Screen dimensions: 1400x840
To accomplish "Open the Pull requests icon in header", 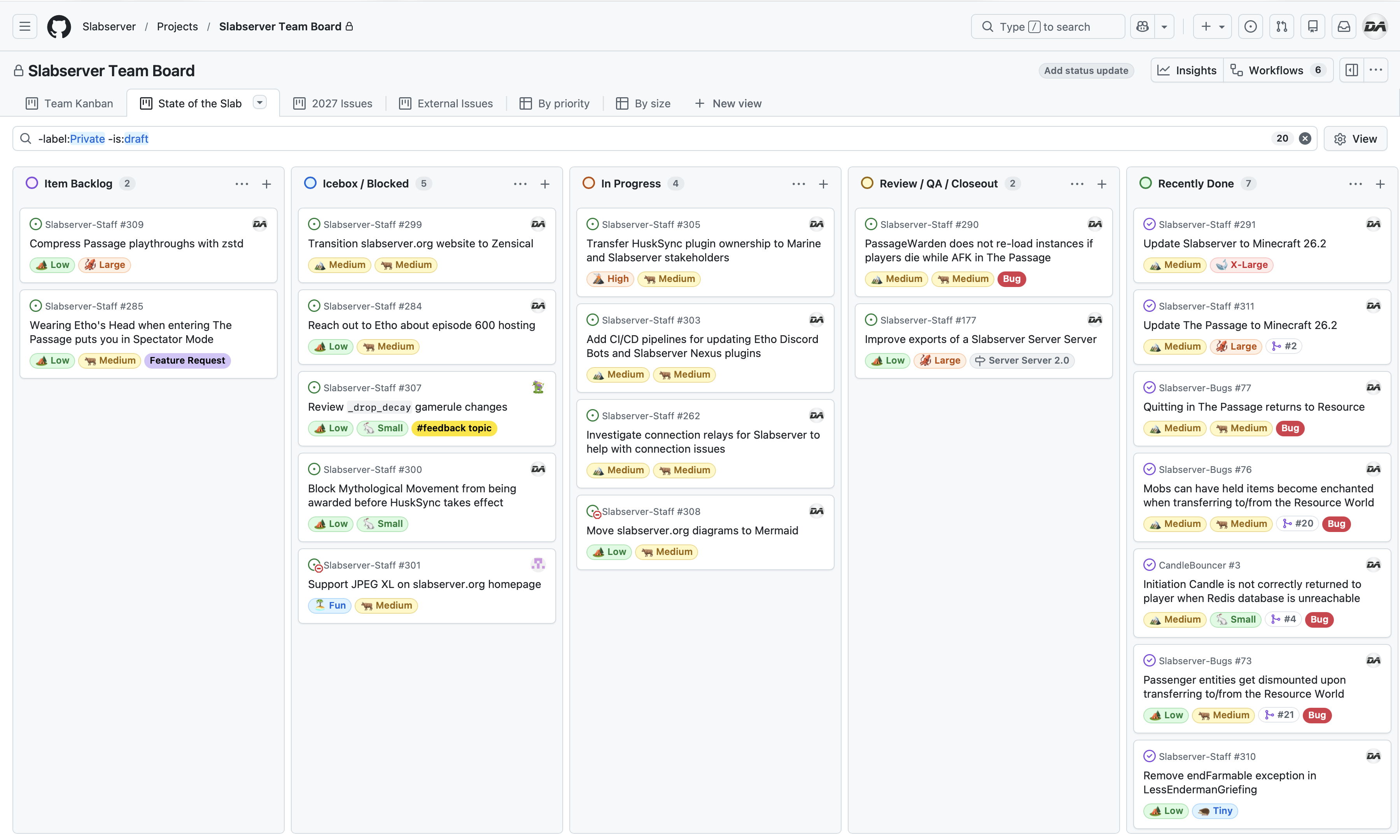I will tap(1282, 26).
